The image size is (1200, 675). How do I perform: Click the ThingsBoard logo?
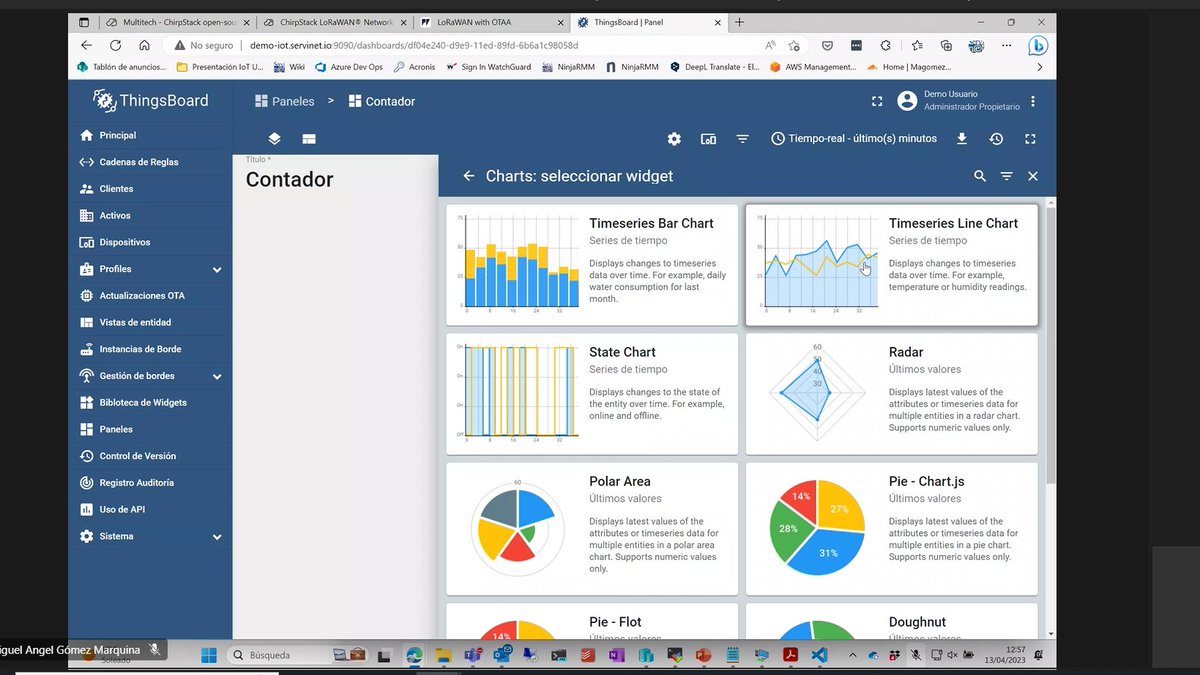pyautogui.click(x=150, y=100)
